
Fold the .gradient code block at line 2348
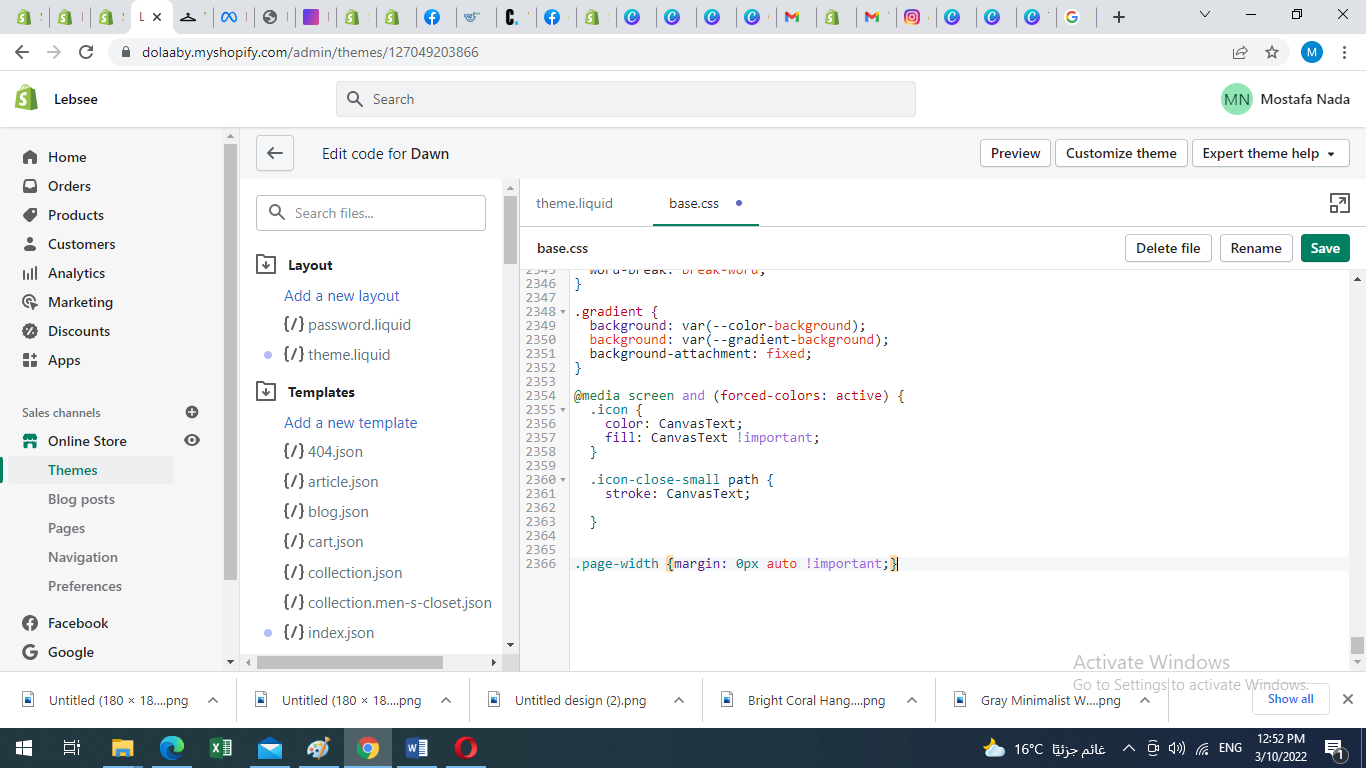tap(562, 312)
